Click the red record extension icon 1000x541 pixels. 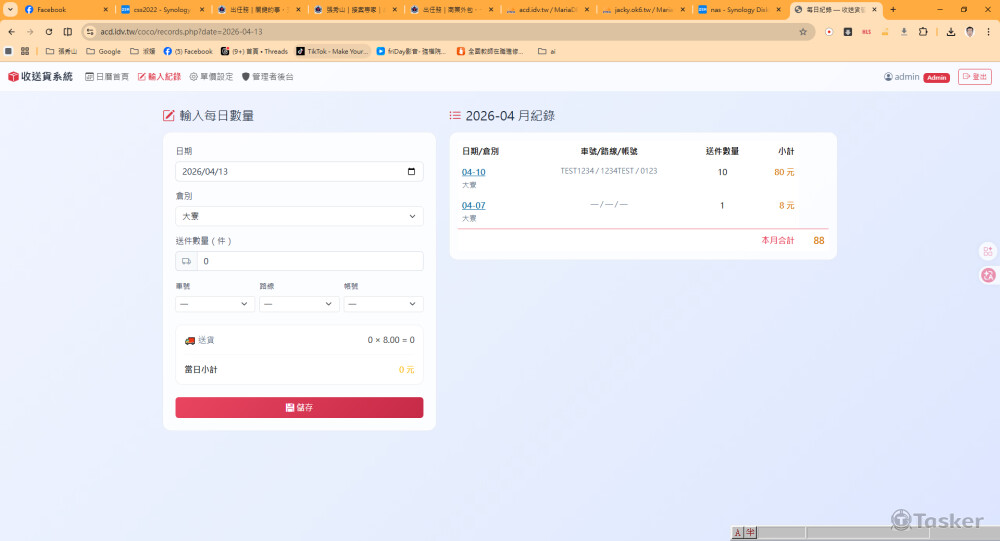pos(828,31)
